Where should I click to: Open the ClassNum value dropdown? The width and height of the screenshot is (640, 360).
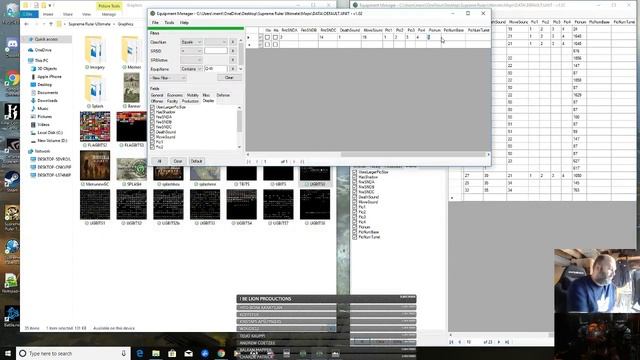click(216, 42)
